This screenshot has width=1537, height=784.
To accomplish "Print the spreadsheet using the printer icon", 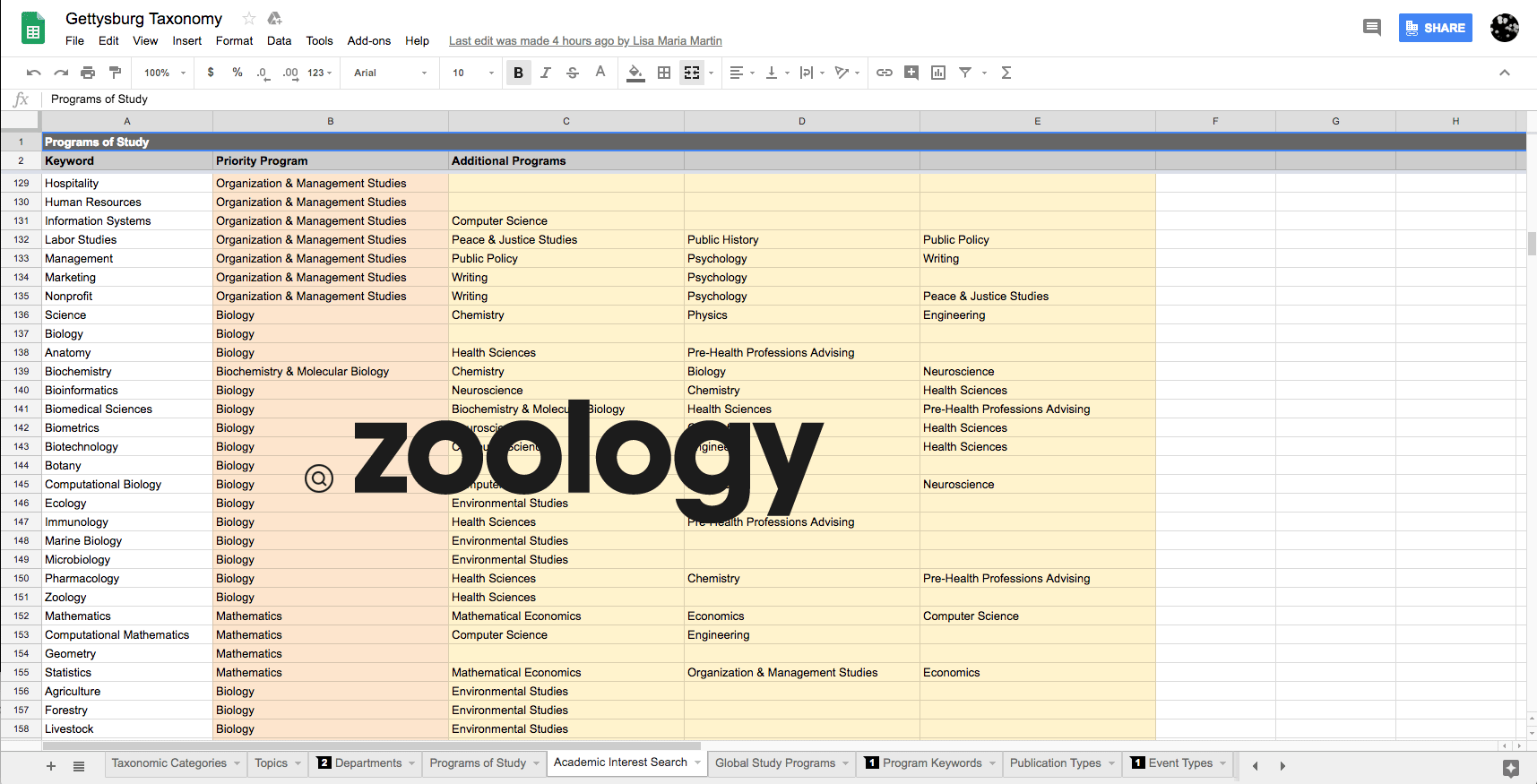I will click(x=88, y=73).
